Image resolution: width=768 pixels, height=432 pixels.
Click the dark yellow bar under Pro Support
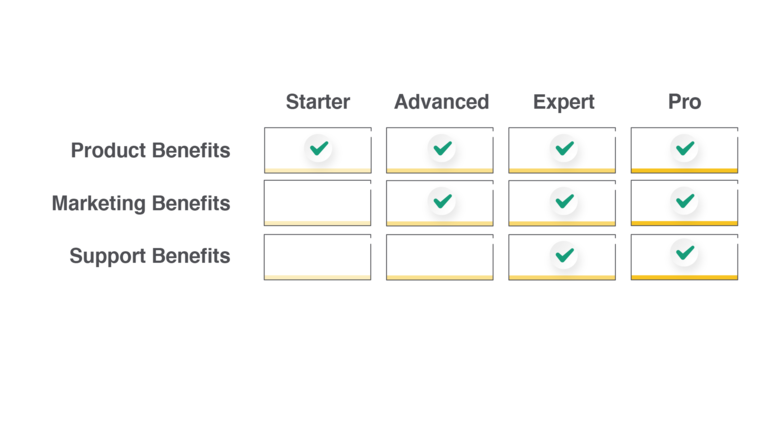coord(685,278)
